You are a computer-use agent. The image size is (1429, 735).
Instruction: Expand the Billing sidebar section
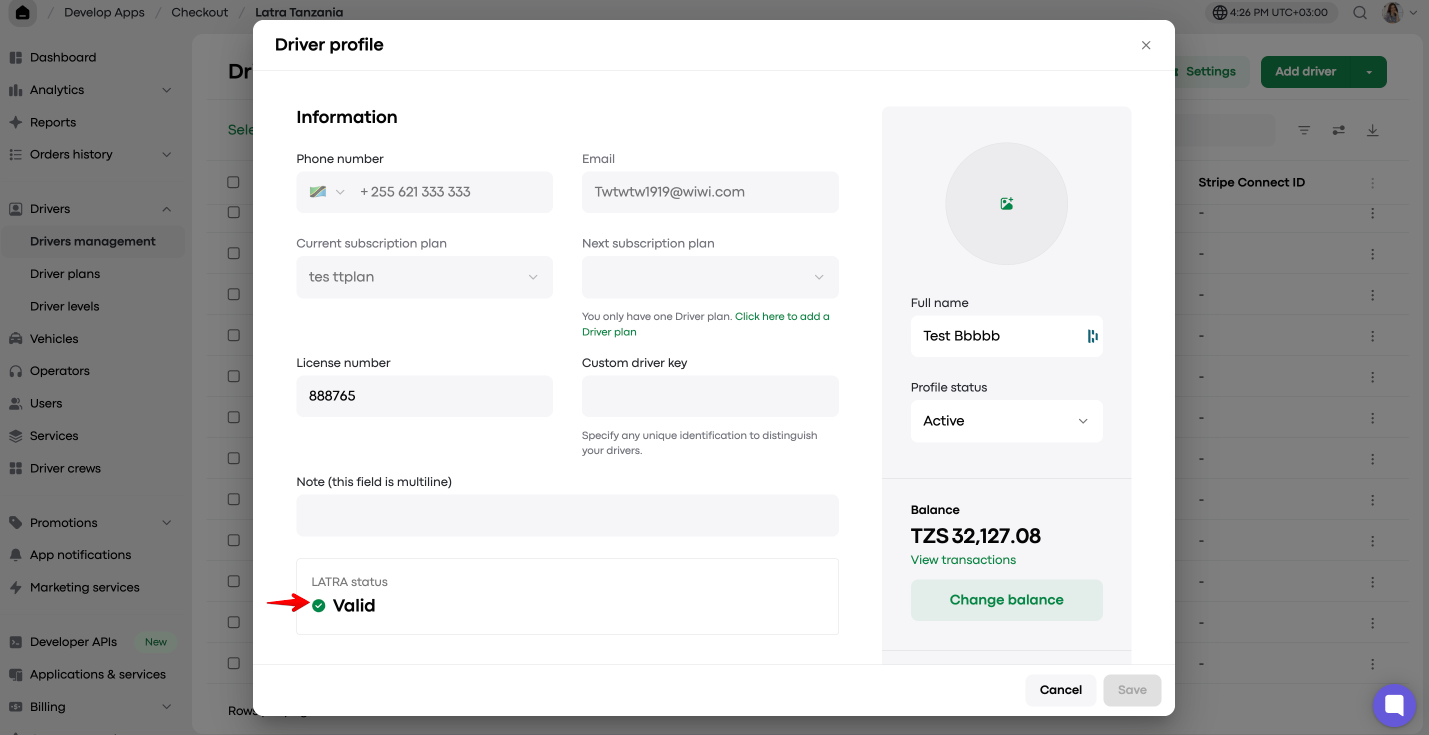(x=167, y=707)
